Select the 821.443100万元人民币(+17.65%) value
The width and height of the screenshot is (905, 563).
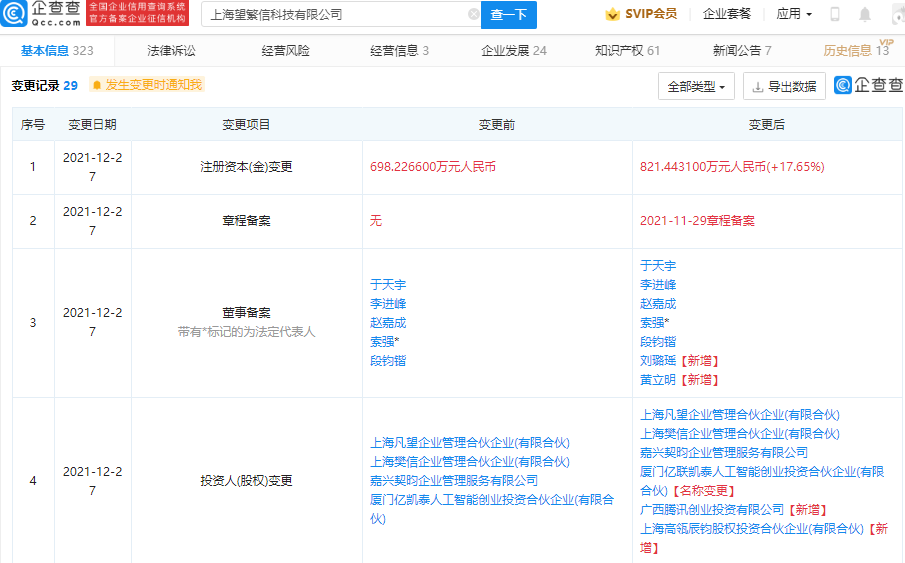[x=732, y=167]
